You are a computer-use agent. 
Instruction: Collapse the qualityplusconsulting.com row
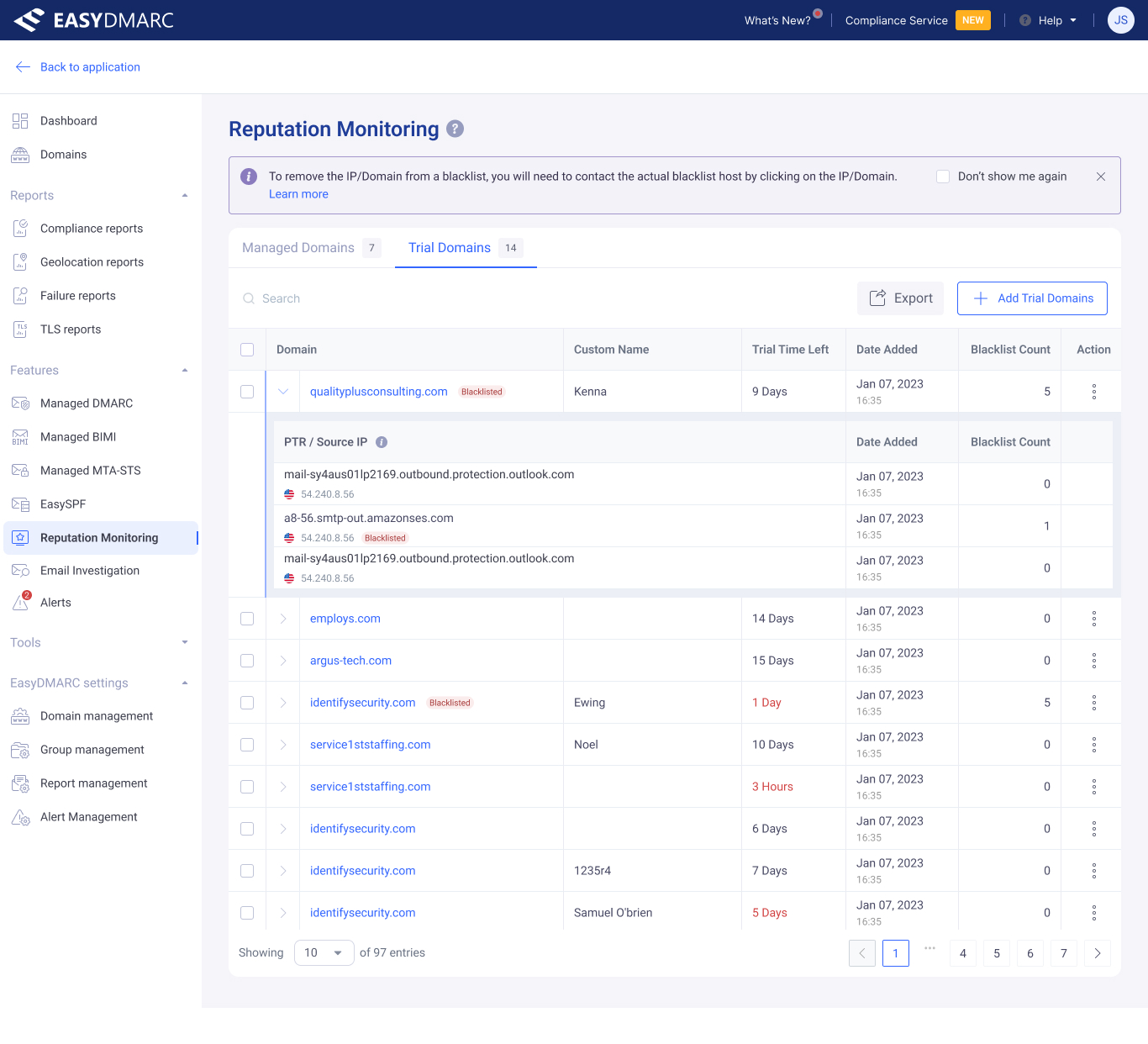click(283, 392)
